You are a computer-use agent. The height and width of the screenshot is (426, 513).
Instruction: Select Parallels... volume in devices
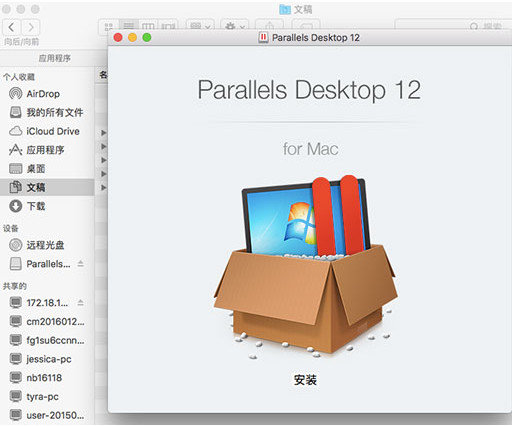tap(47, 264)
